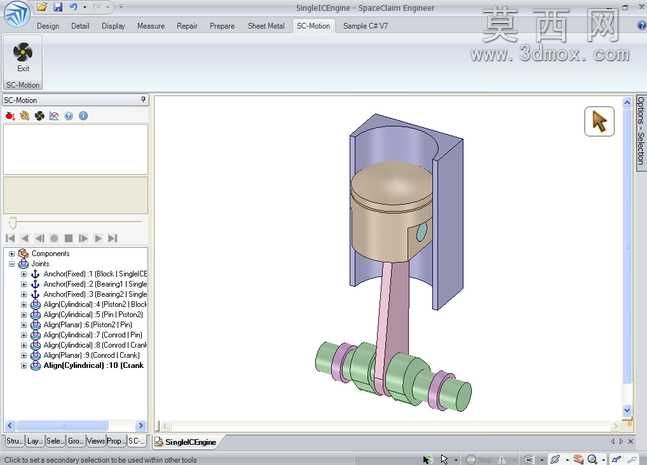Screen dimensions: 647x465
Task: Open the Layers panel tab
Action: pos(34,441)
